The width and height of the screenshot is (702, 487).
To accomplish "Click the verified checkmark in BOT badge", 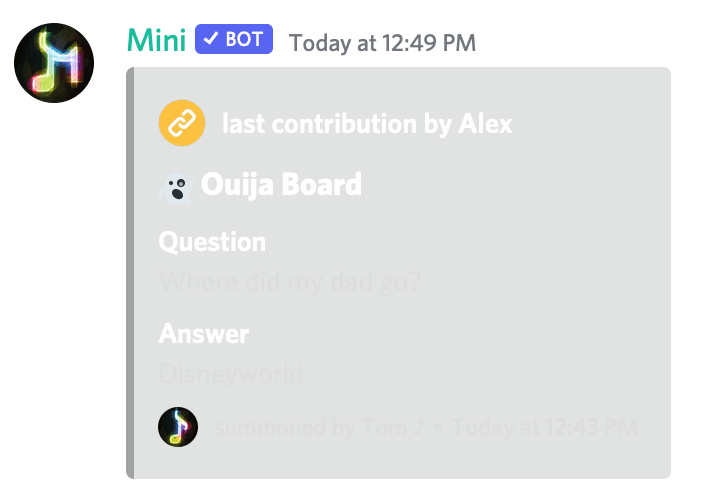I will tap(210, 39).
